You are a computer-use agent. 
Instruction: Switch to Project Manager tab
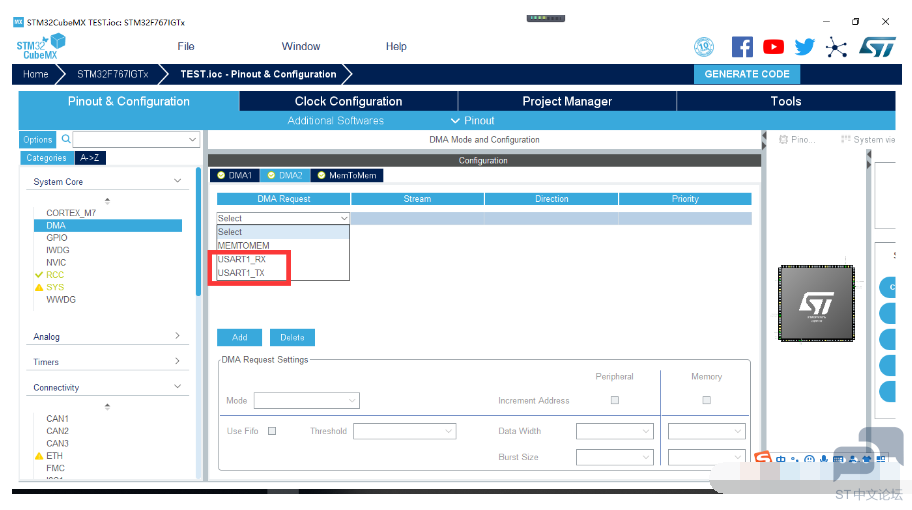(x=567, y=101)
